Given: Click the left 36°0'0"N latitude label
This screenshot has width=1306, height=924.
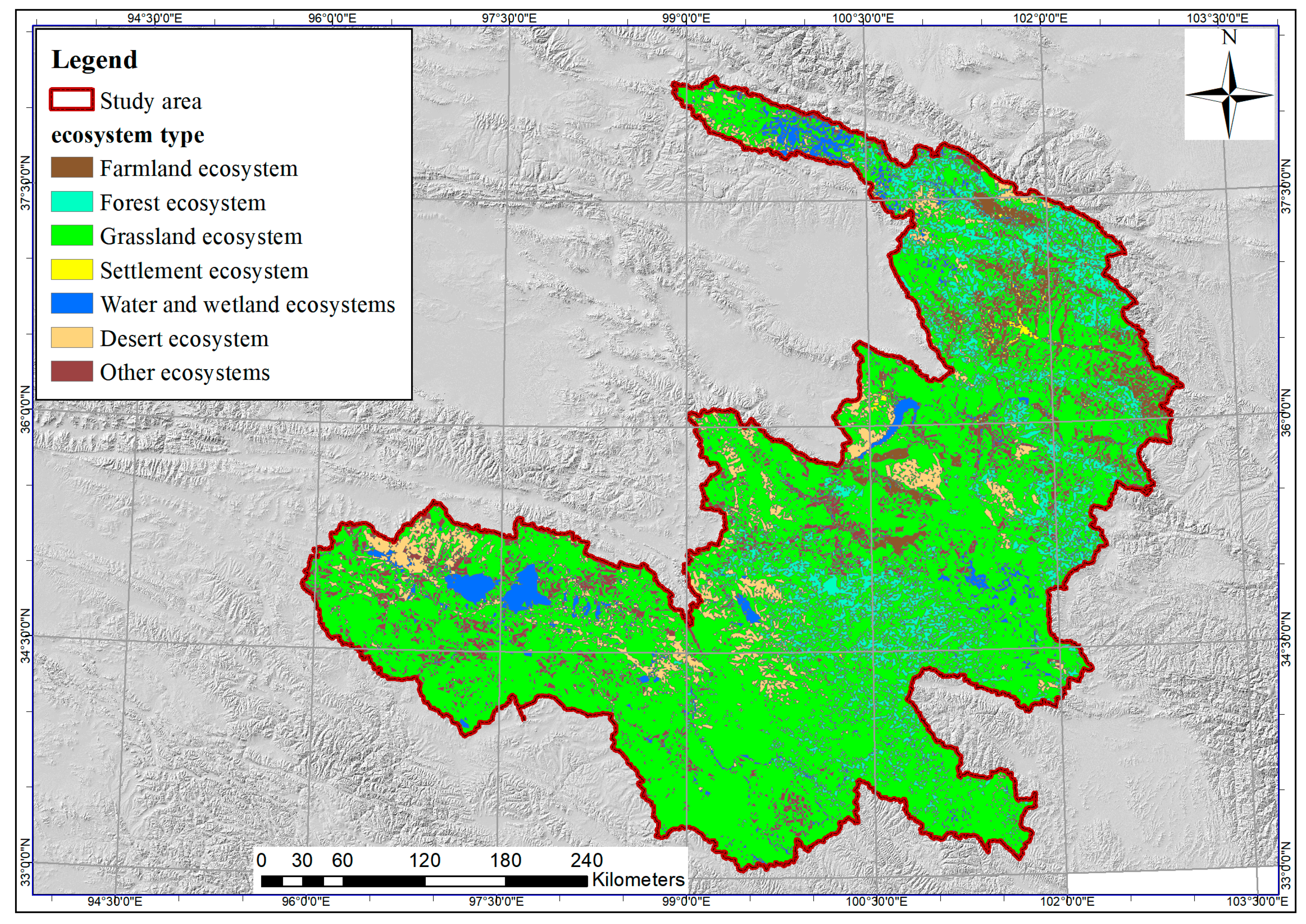Looking at the screenshot, I should [x=25, y=410].
